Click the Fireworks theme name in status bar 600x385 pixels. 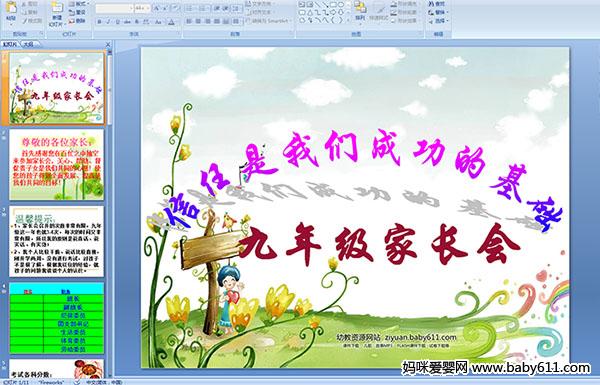pyautogui.click(x=52, y=382)
